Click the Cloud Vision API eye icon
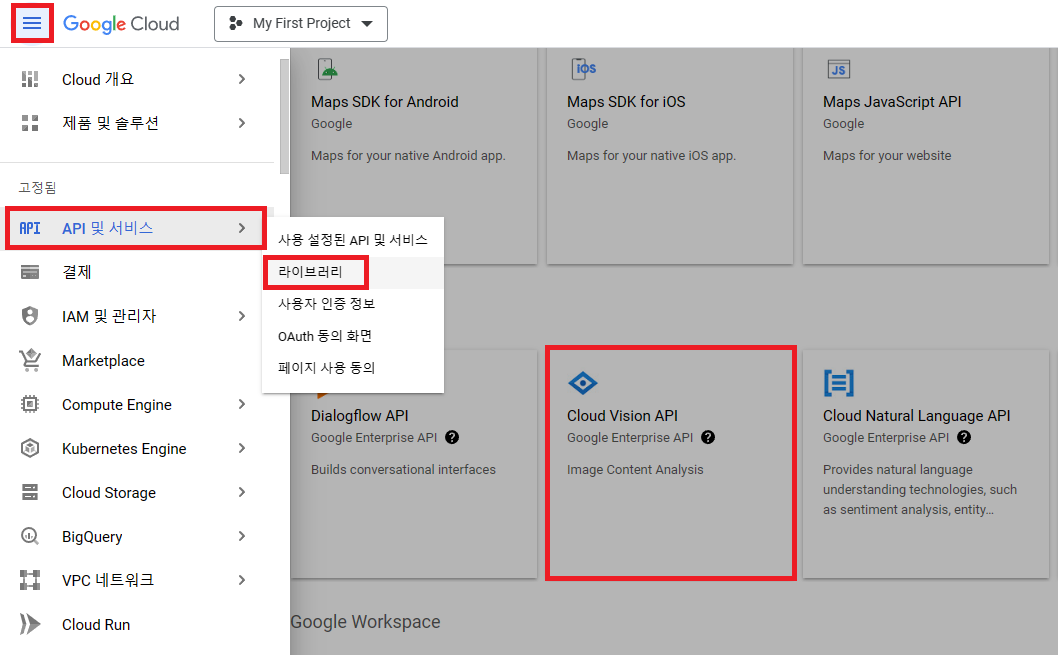Viewport: 1058px width, 655px height. pos(582,383)
